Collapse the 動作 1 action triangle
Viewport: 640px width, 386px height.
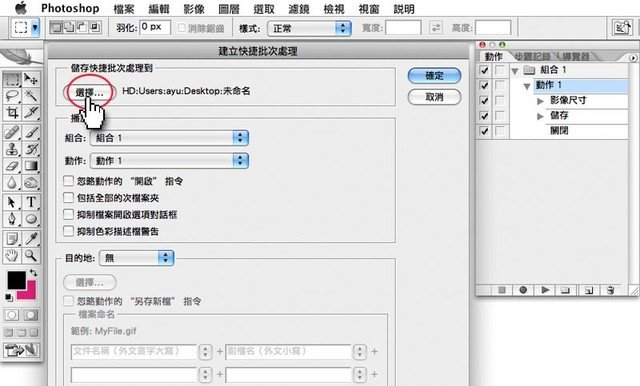click(x=527, y=86)
